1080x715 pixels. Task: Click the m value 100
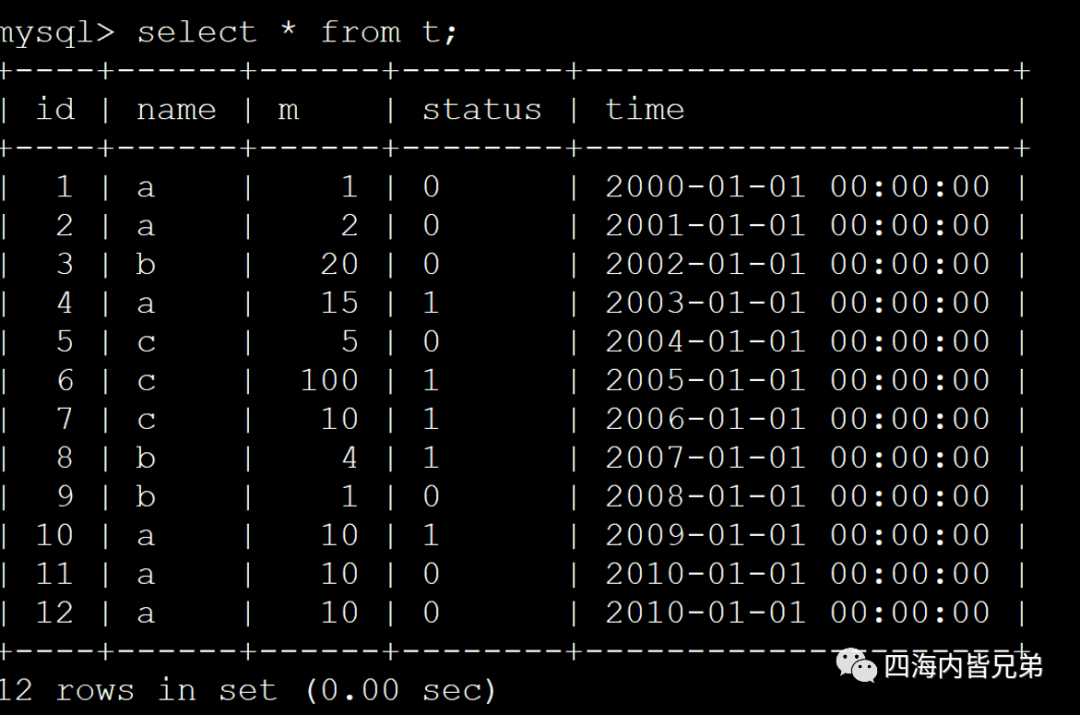tap(329, 380)
